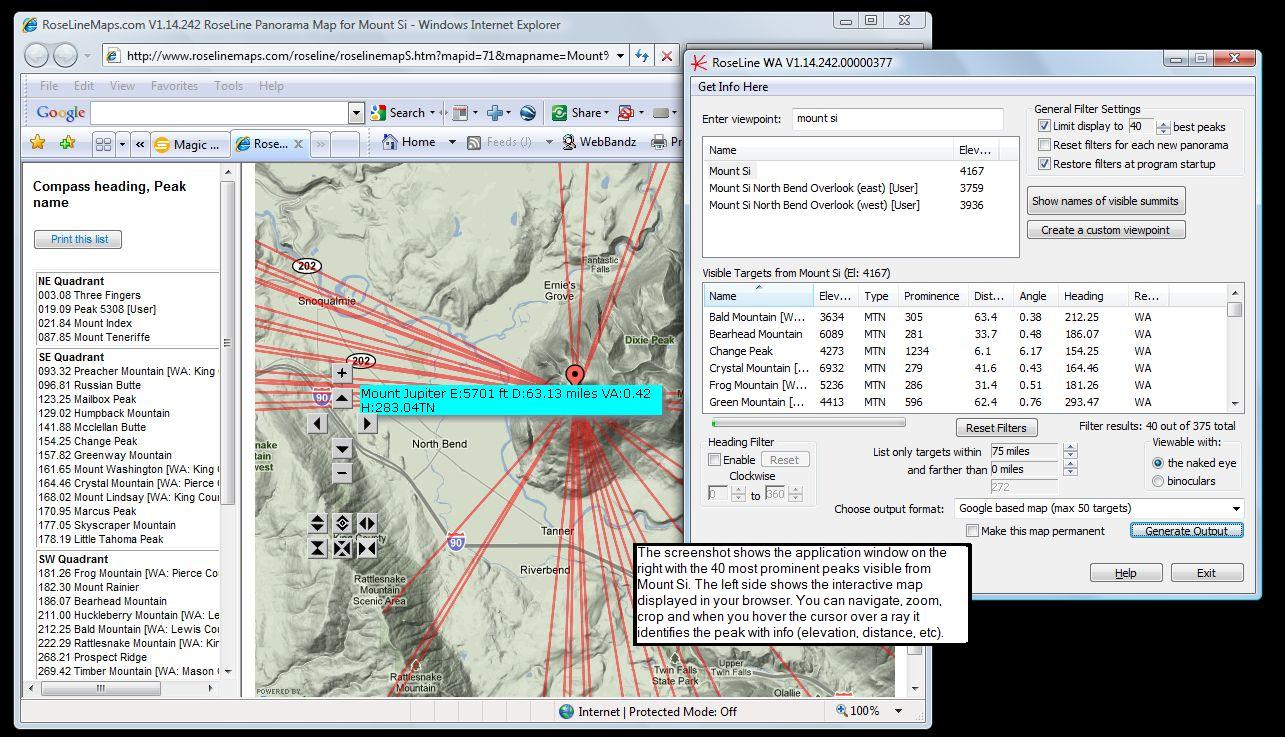This screenshot has height=737, width=1285.
Task: Click Show names of visible summits
Action: tap(1105, 201)
